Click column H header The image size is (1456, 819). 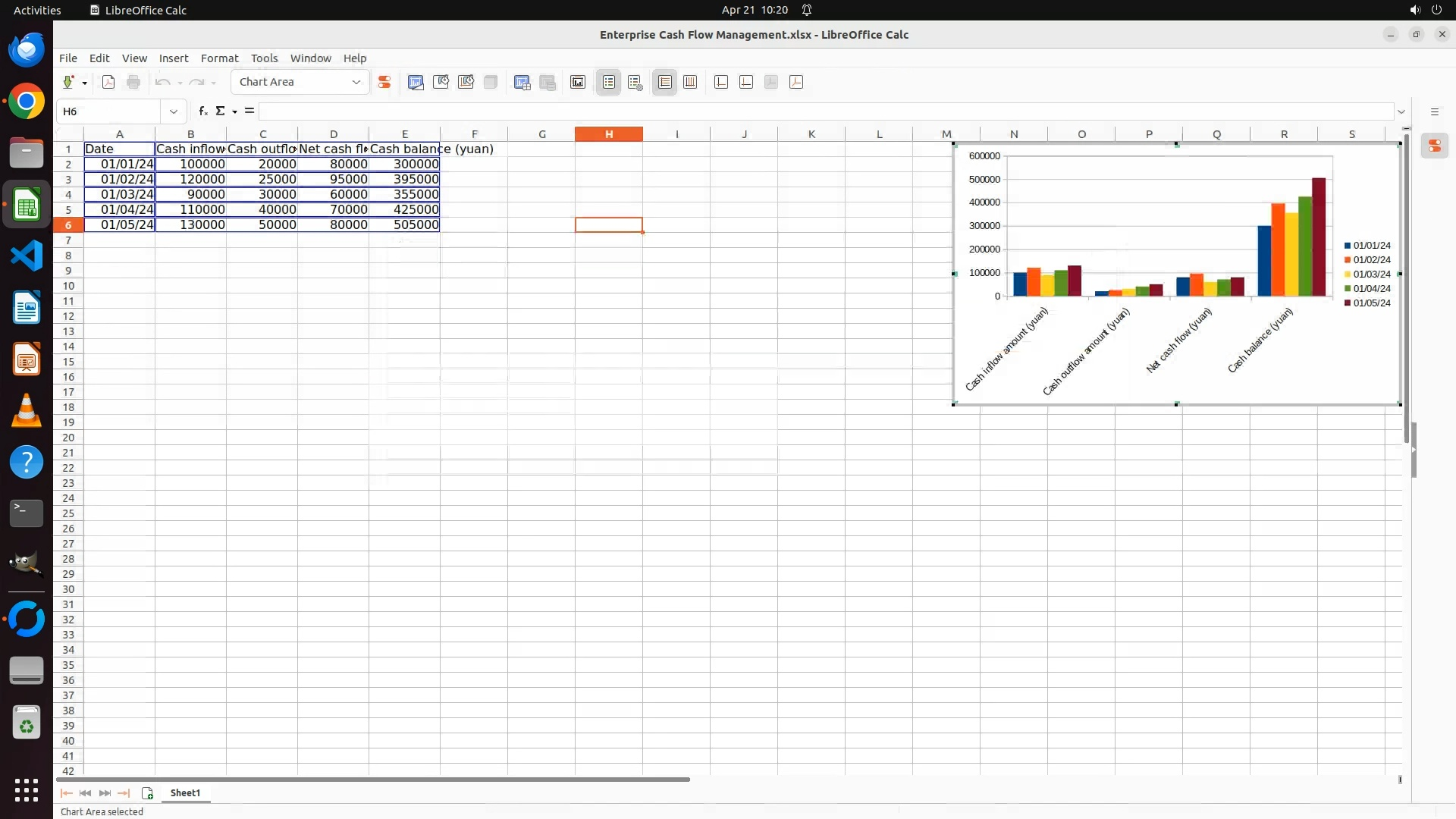608,134
